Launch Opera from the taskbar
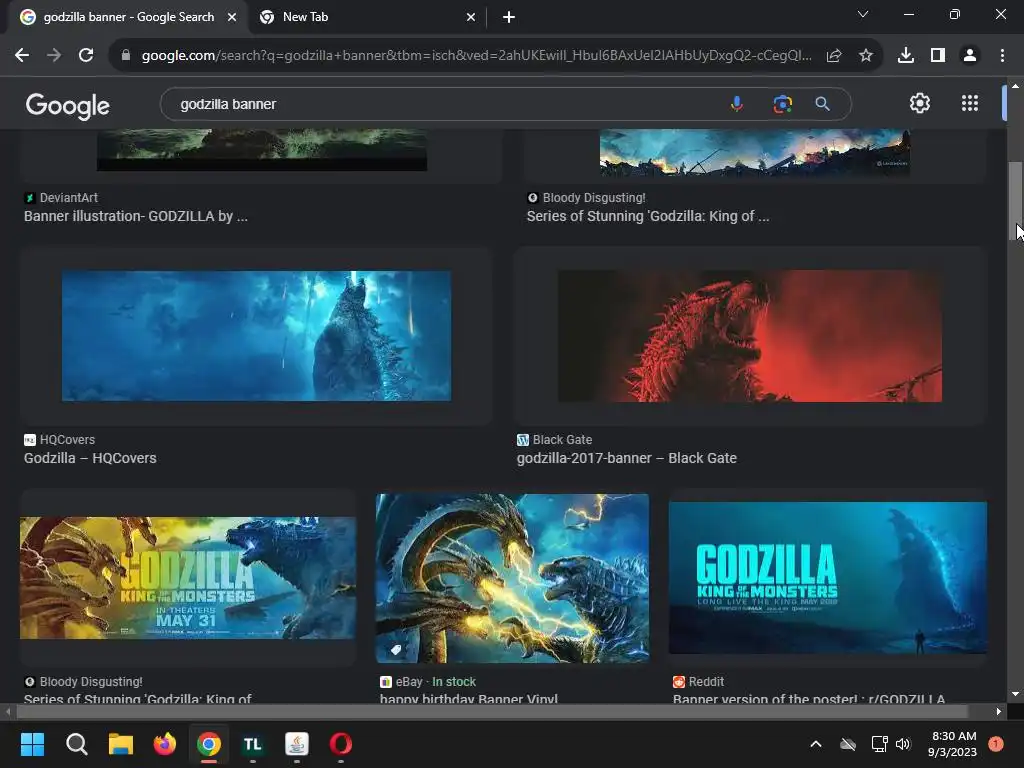 [341, 744]
